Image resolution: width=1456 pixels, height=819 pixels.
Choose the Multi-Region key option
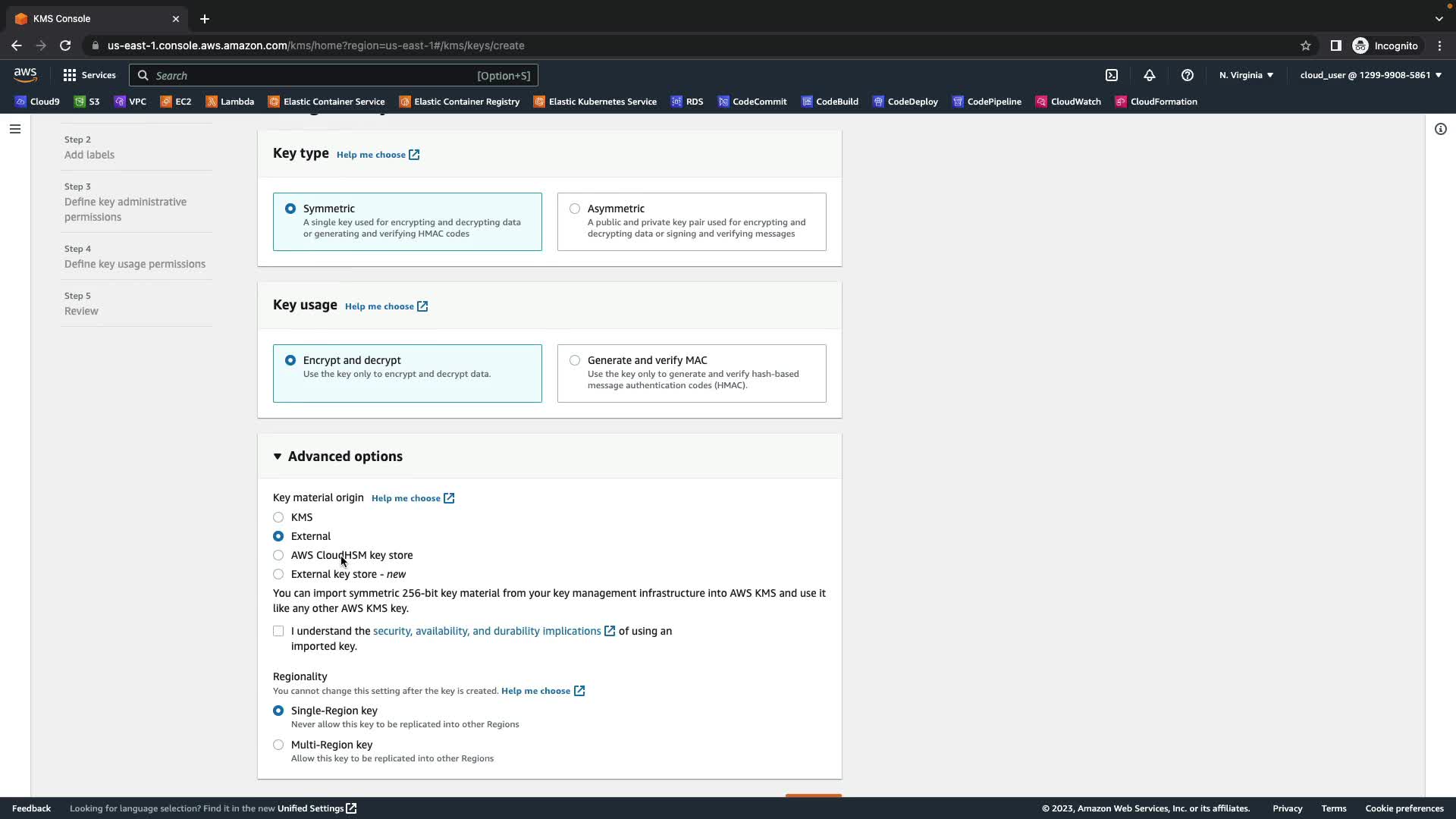(278, 745)
